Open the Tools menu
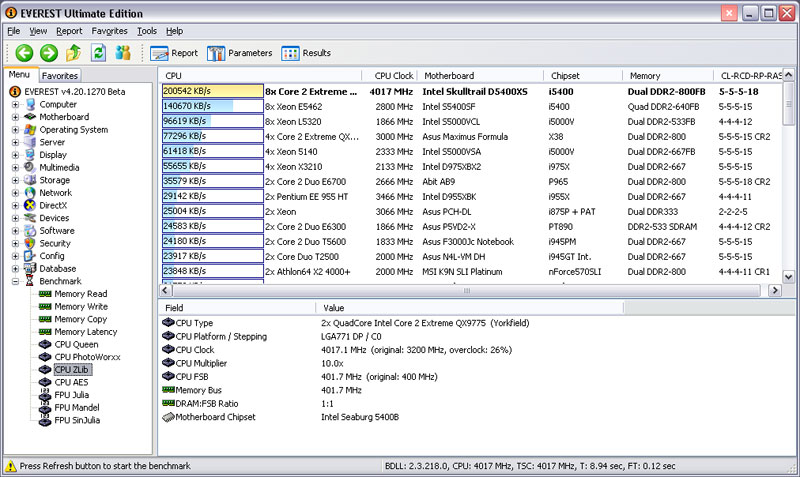Viewport: 800px width, 477px height. click(147, 31)
